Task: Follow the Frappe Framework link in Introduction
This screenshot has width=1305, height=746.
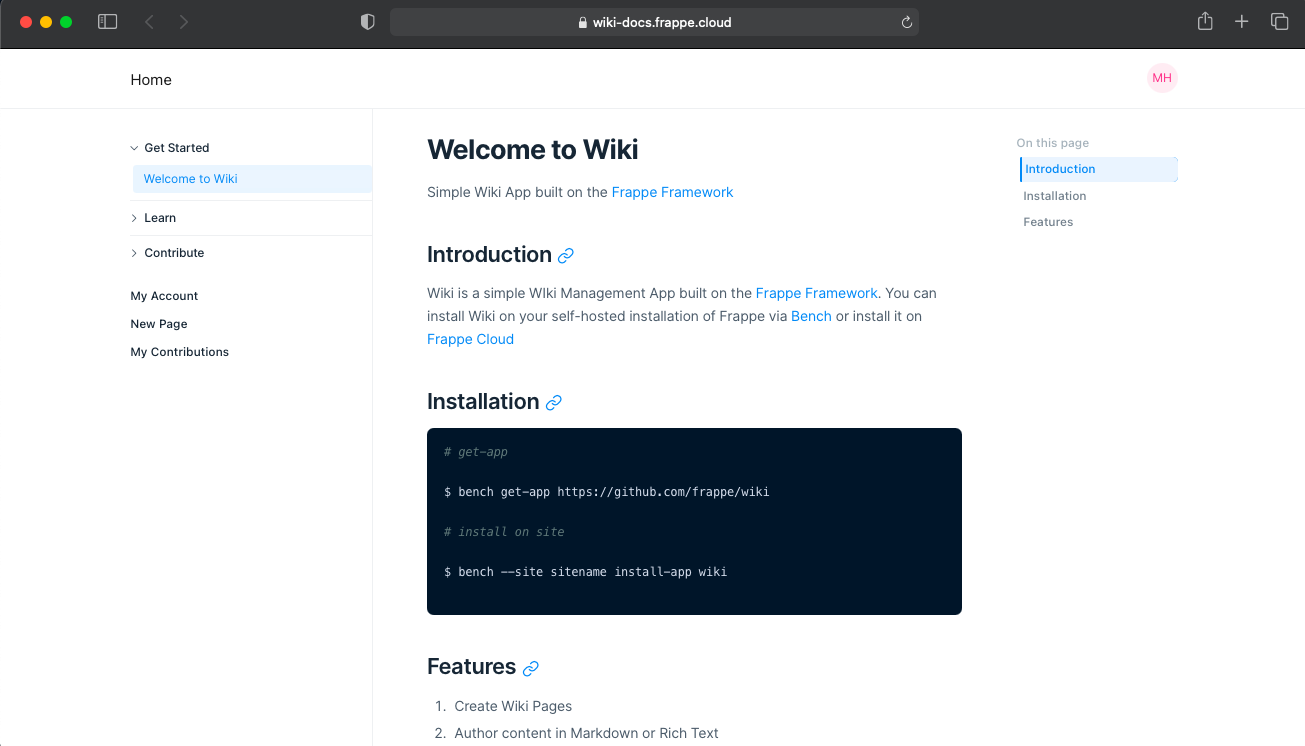Action: point(816,293)
